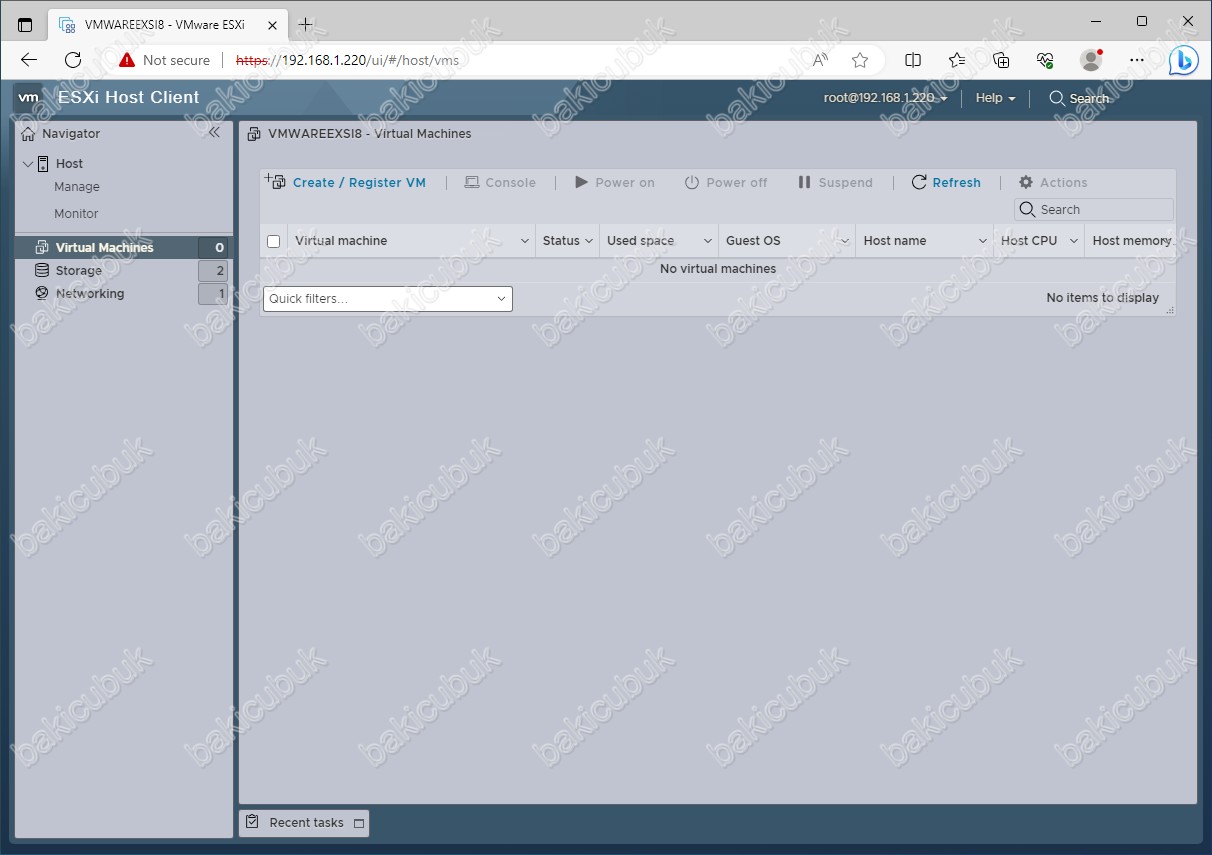Click the Host server icon in Navigator

tap(44, 164)
